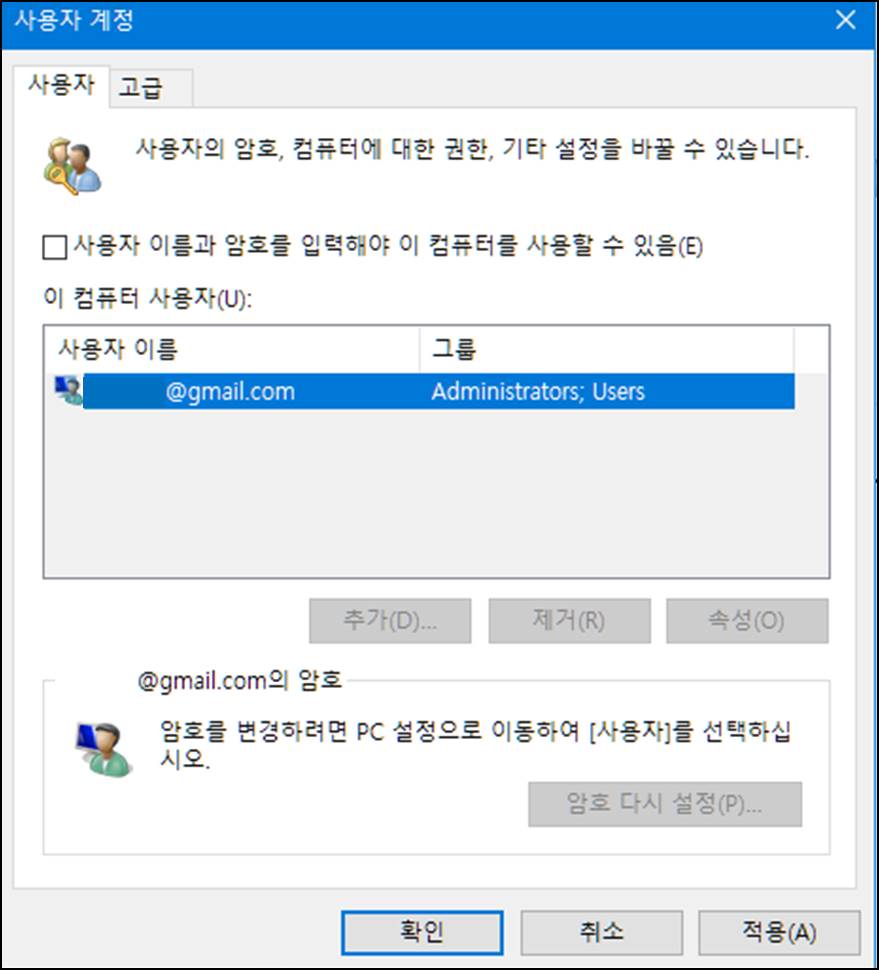The image size is (879, 970).
Task: Select the @gmail.com user row
Action: pos(424,391)
